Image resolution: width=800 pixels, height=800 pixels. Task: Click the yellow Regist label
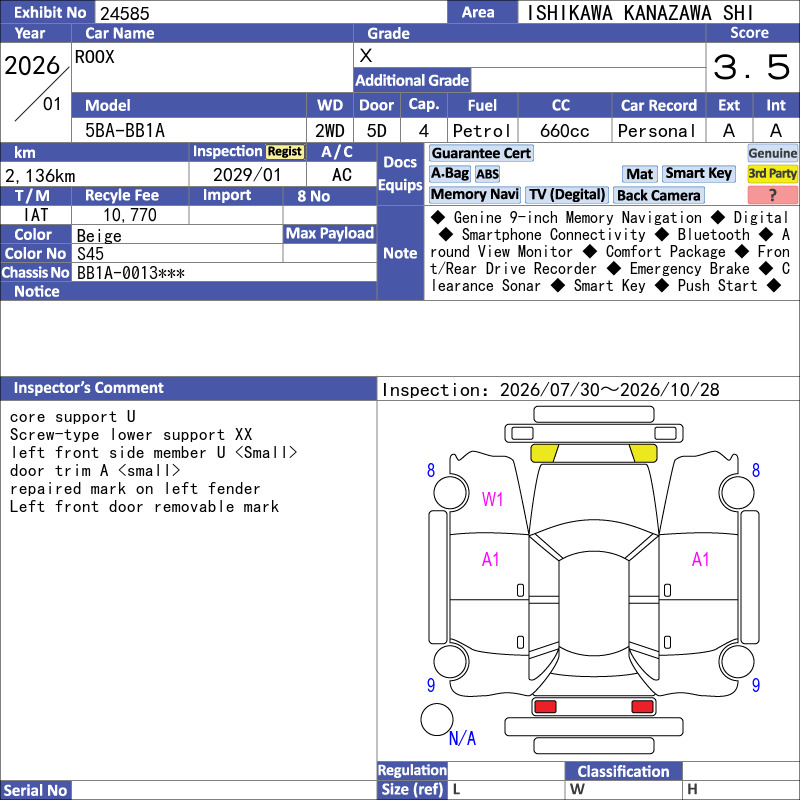(285, 152)
